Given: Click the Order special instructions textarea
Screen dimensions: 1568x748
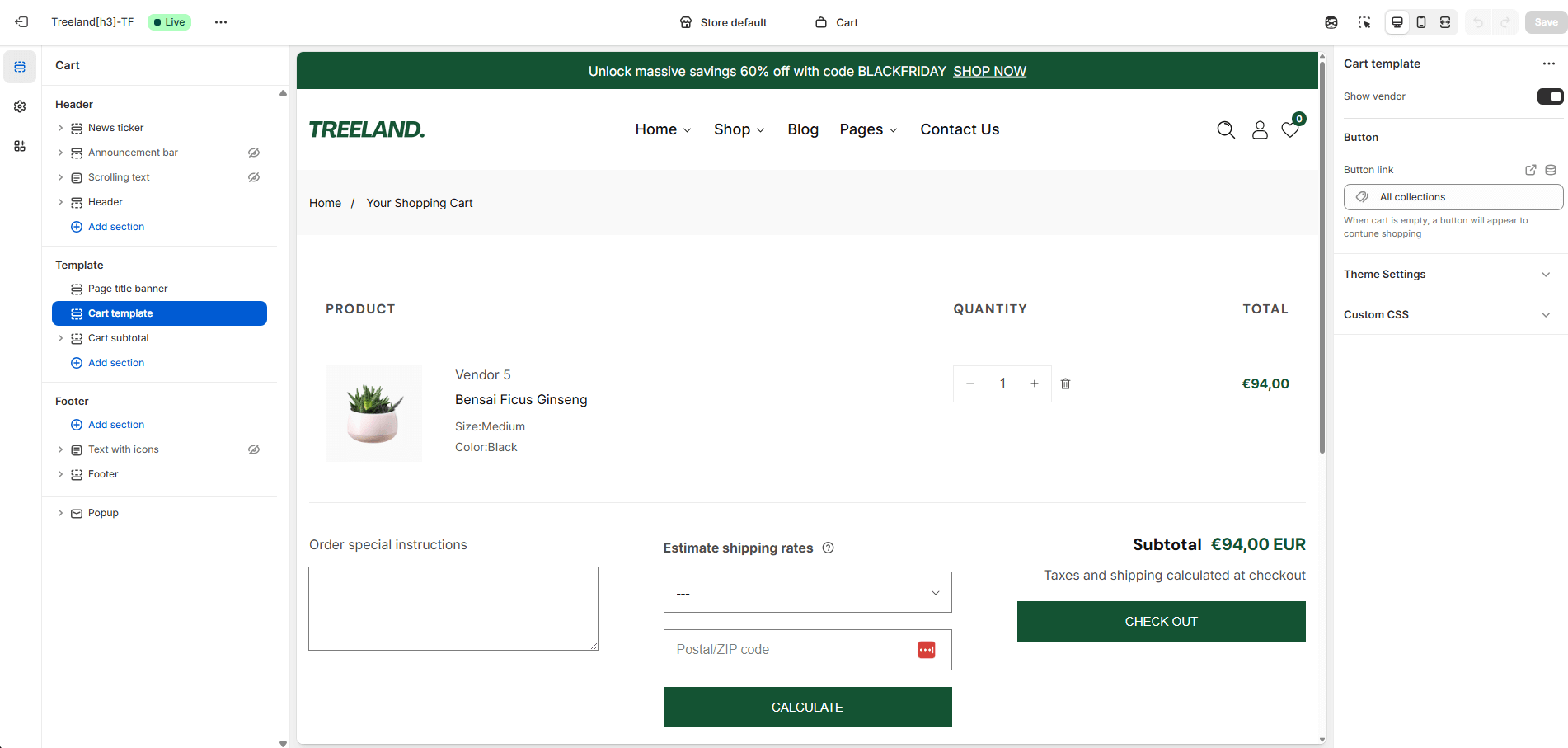Looking at the screenshot, I should click(453, 609).
